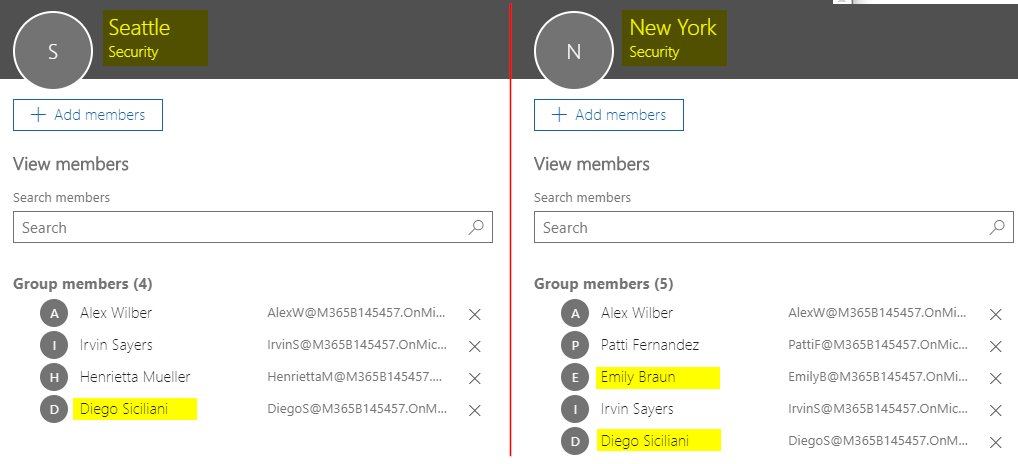Remove Alex Wilber from Seattle group

pyautogui.click(x=475, y=314)
